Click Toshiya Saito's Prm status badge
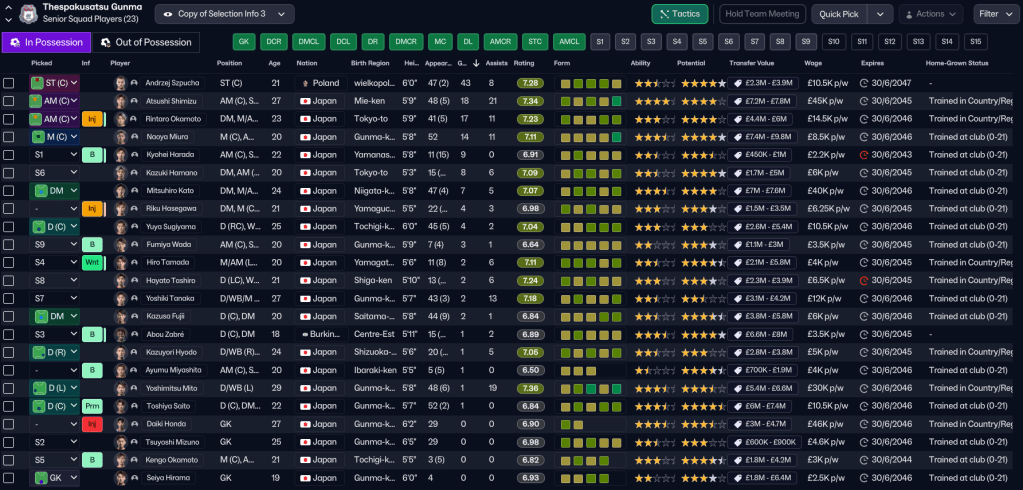Image resolution: width=1023 pixels, height=490 pixels. tap(92, 407)
